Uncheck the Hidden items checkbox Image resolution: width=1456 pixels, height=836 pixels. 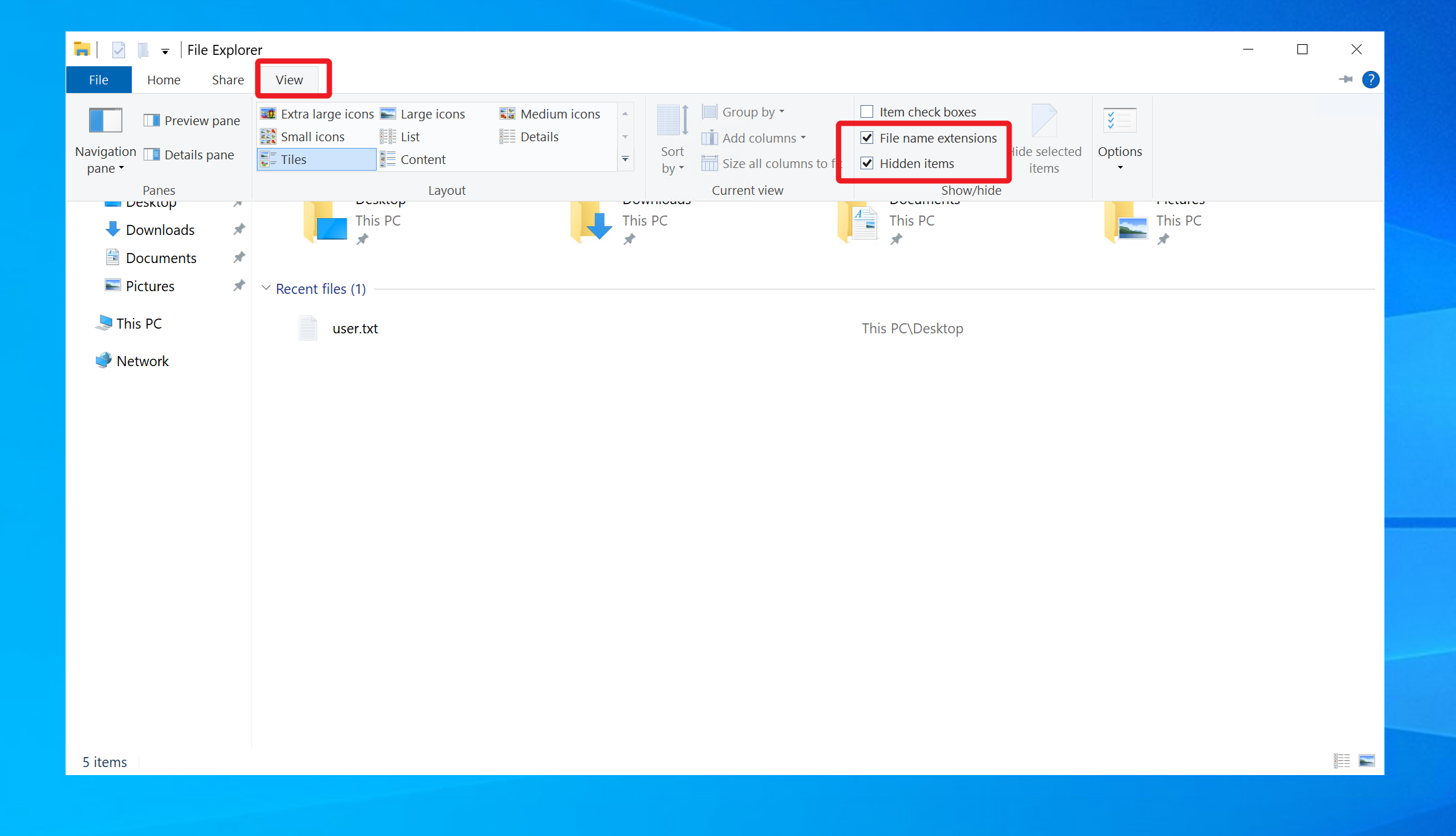click(x=867, y=163)
